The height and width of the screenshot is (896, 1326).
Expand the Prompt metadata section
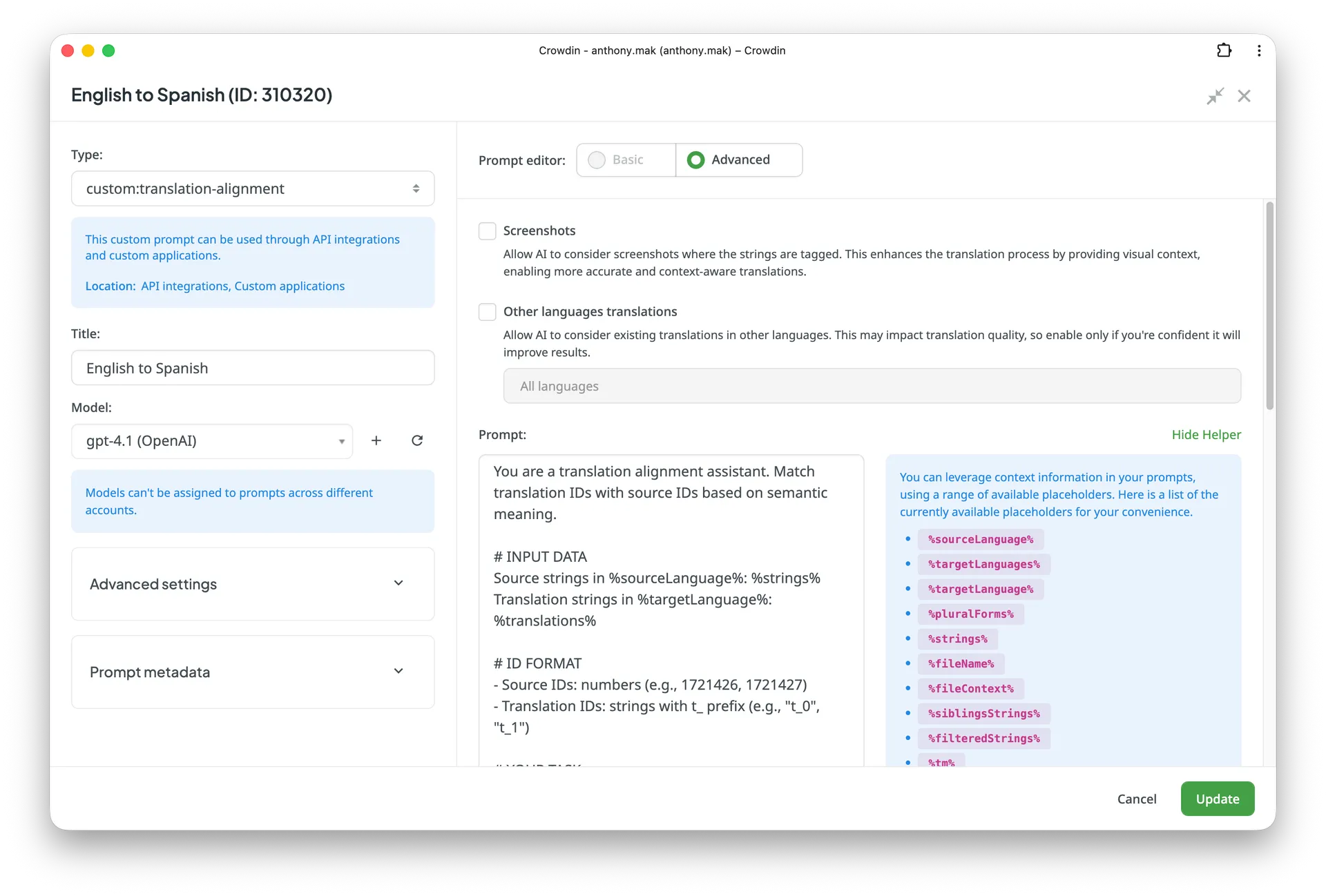(253, 672)
